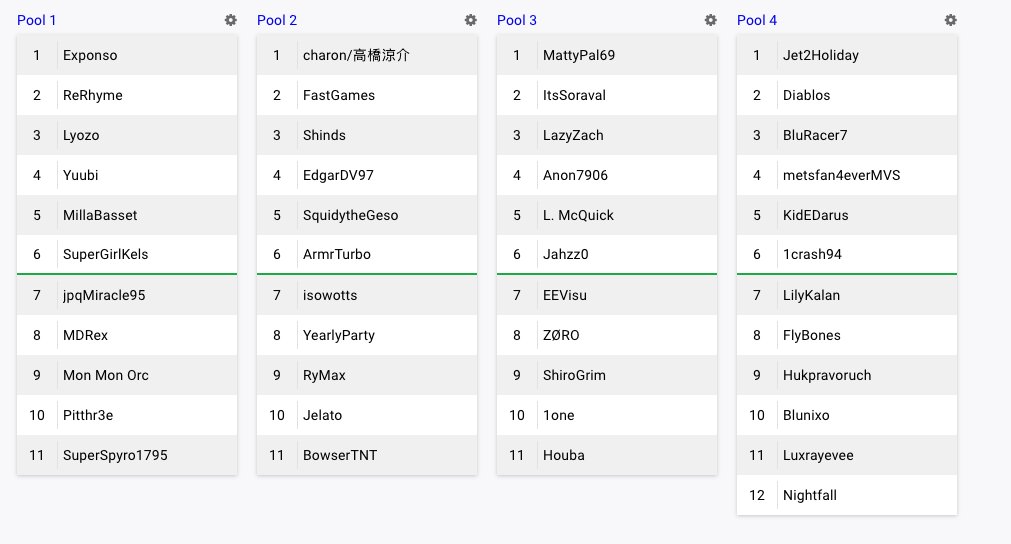
Task: Open Pool 2 settings gear
Action: tap(471, 20)
